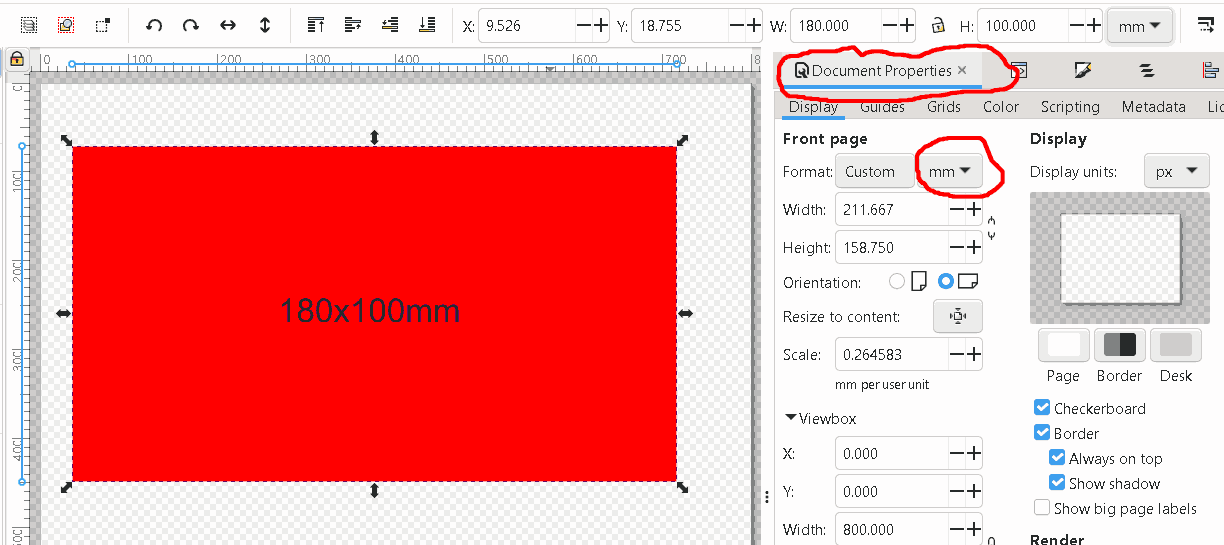Click the Resize to content button

(x=958, y=316)
